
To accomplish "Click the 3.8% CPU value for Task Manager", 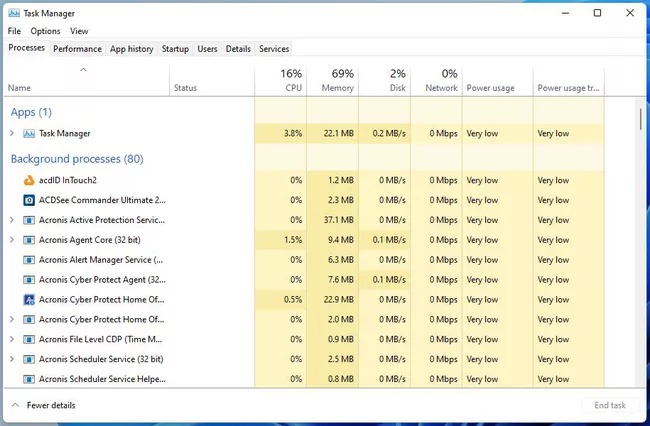I will [x=293, y=133].
